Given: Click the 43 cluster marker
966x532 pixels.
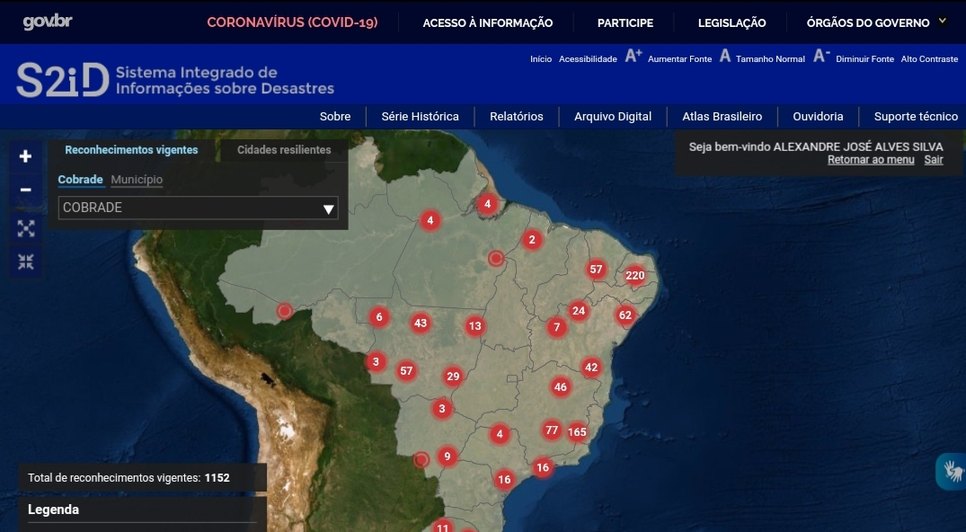Looking at the screenshot, I should click(x=420, y=323).
